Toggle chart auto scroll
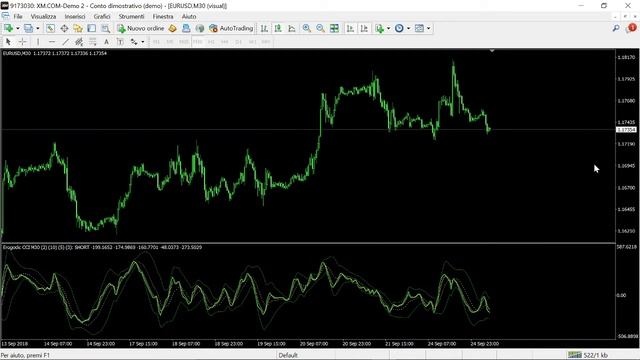The image size is (640, 360). [x=350, y=28]
